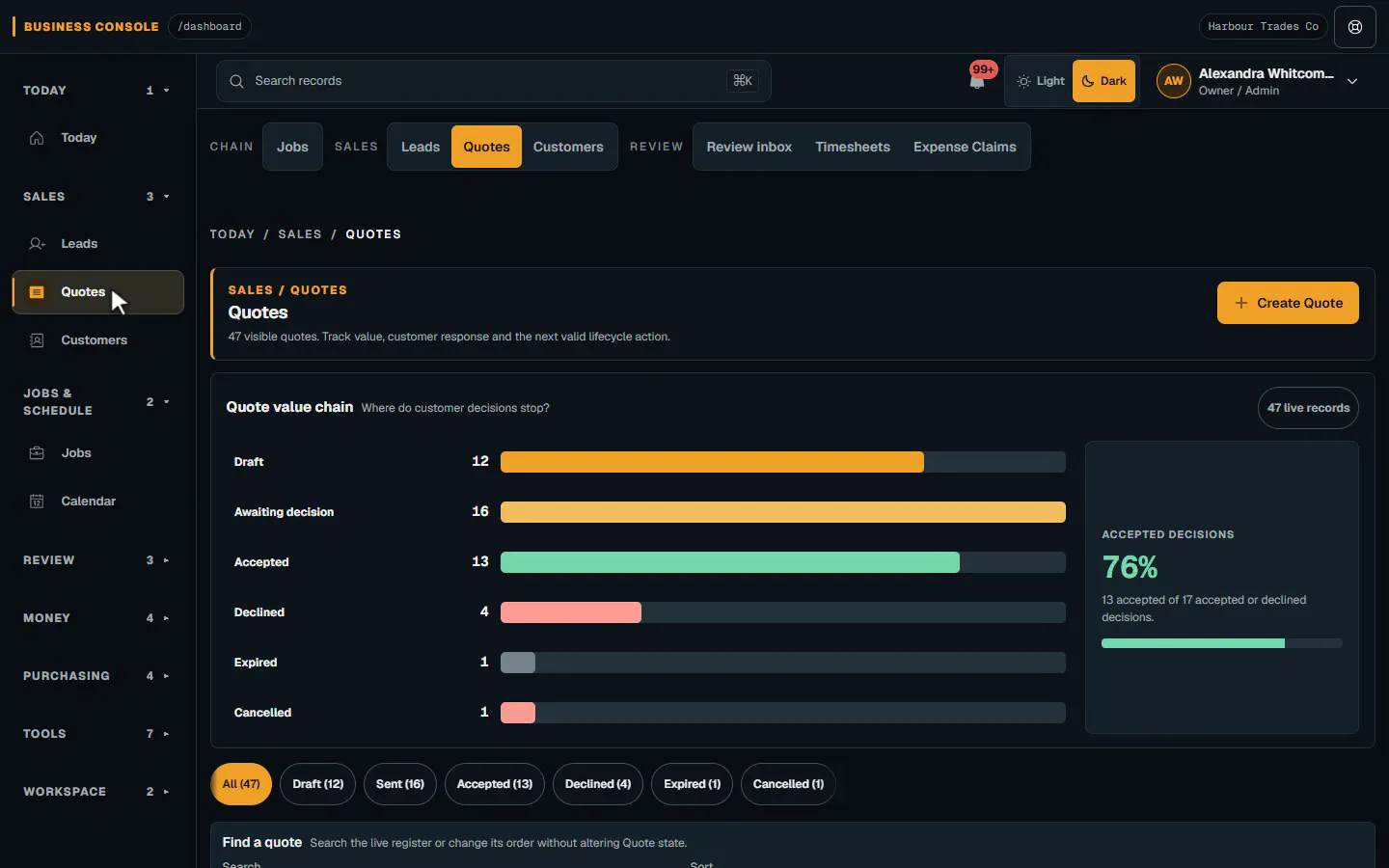Open the Customers tab in top navigation
This screenshot has width=1389, height=868.
pos(568,147)
